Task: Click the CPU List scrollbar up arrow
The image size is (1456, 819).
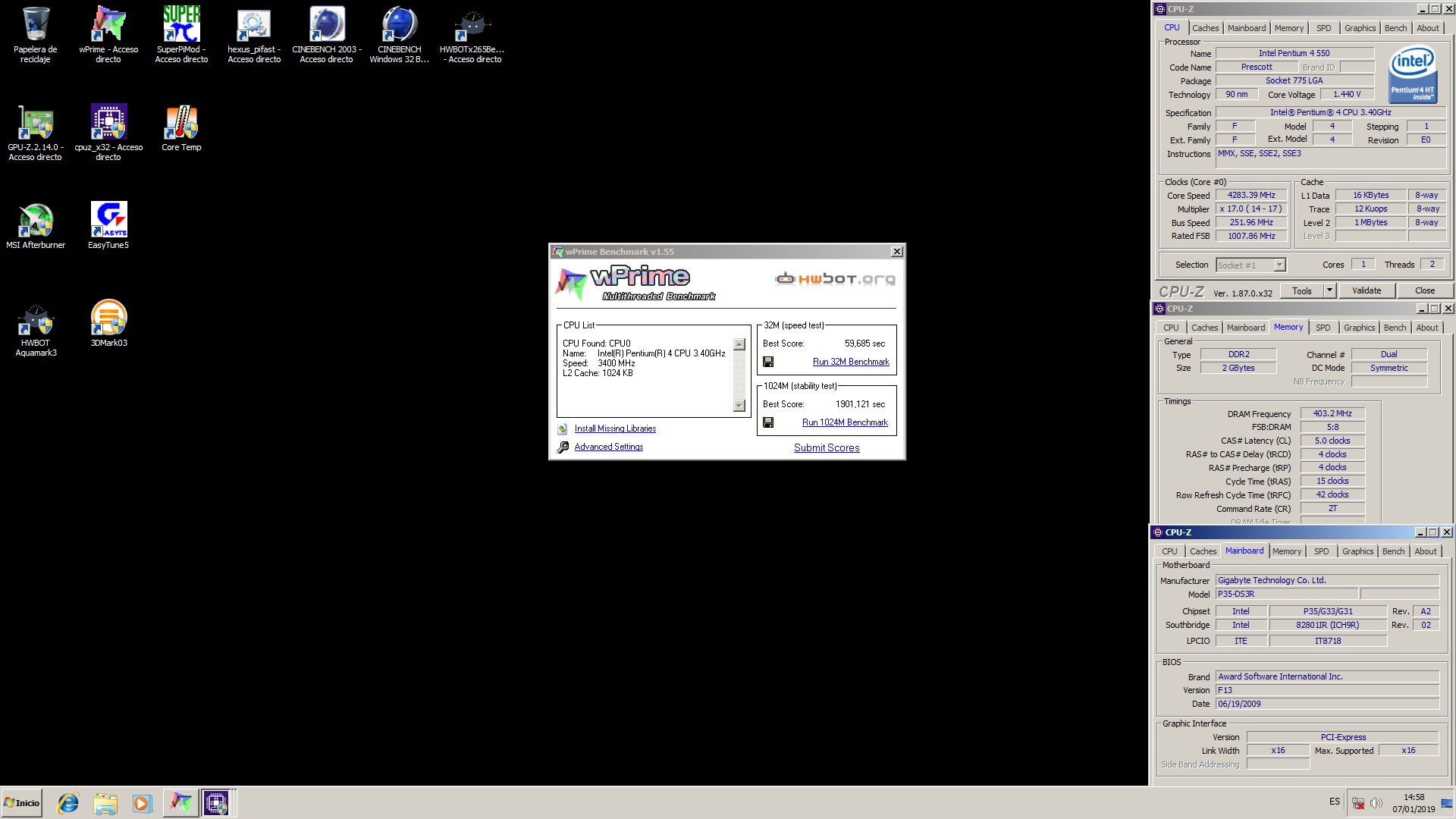Action: point(739,344)
